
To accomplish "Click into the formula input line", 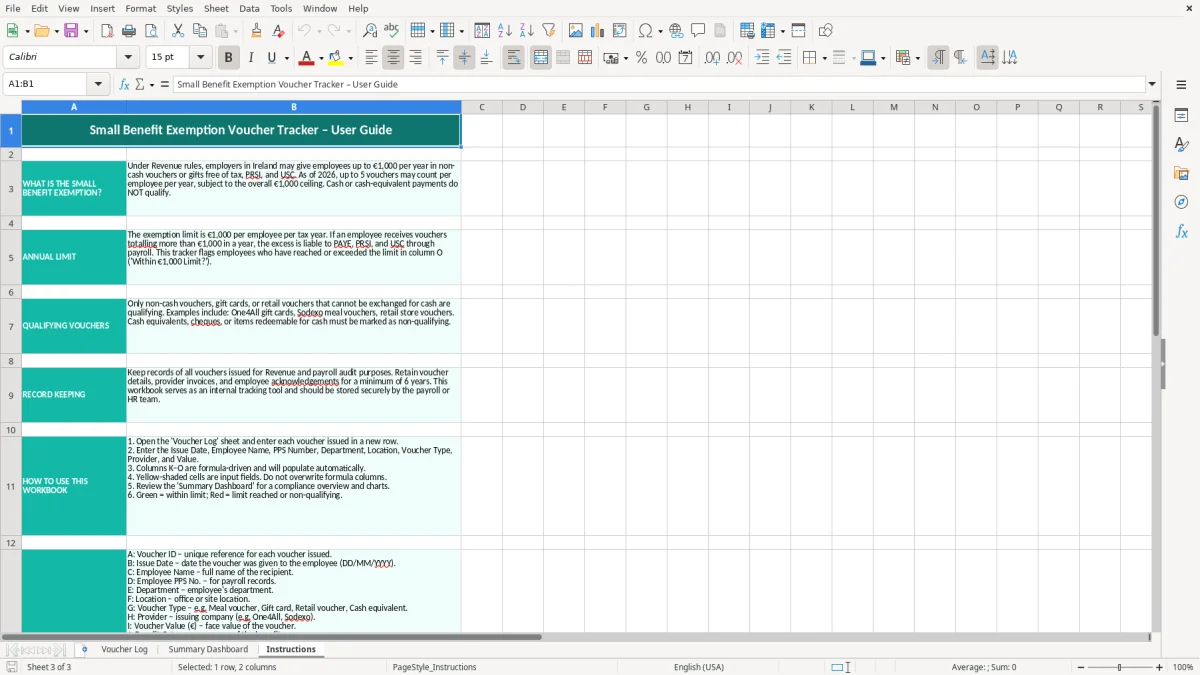I will coord(658,84).
